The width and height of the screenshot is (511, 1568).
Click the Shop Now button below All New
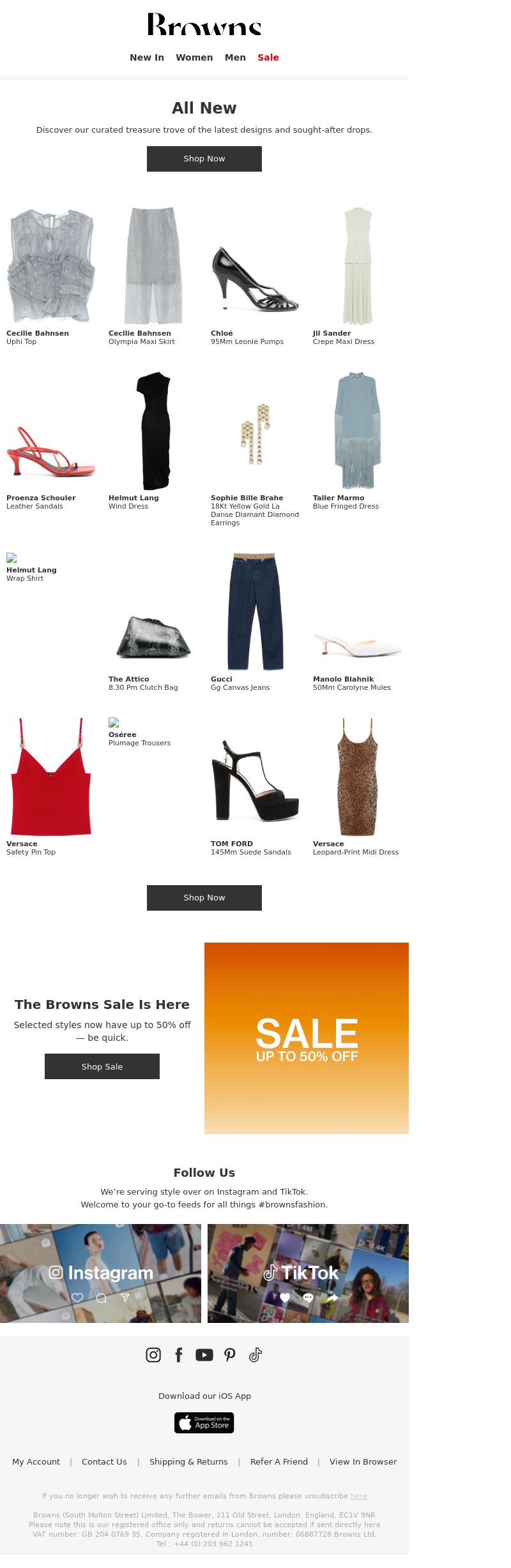(204, 159)
